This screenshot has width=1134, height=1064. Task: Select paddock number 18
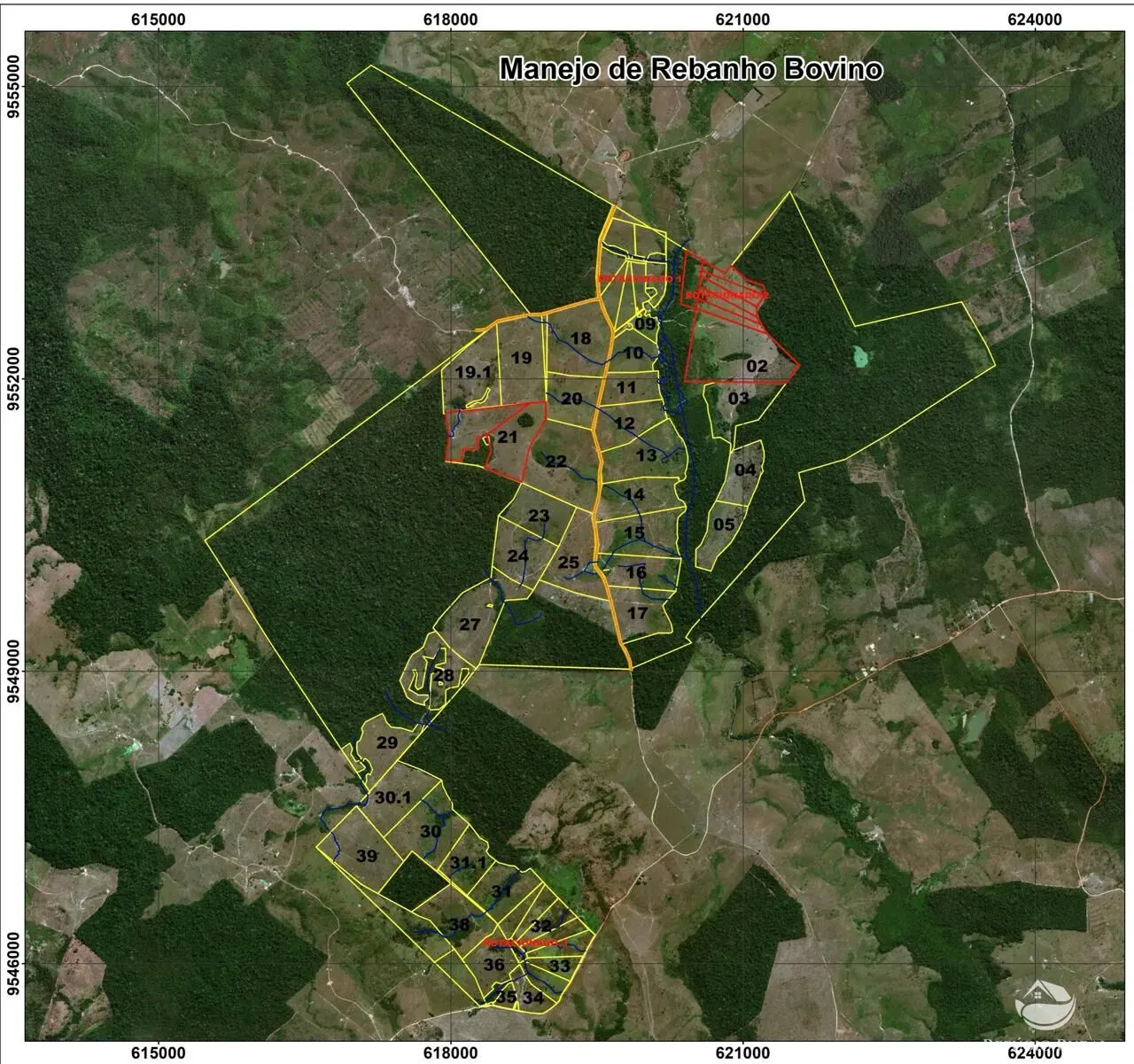[580, 338]
